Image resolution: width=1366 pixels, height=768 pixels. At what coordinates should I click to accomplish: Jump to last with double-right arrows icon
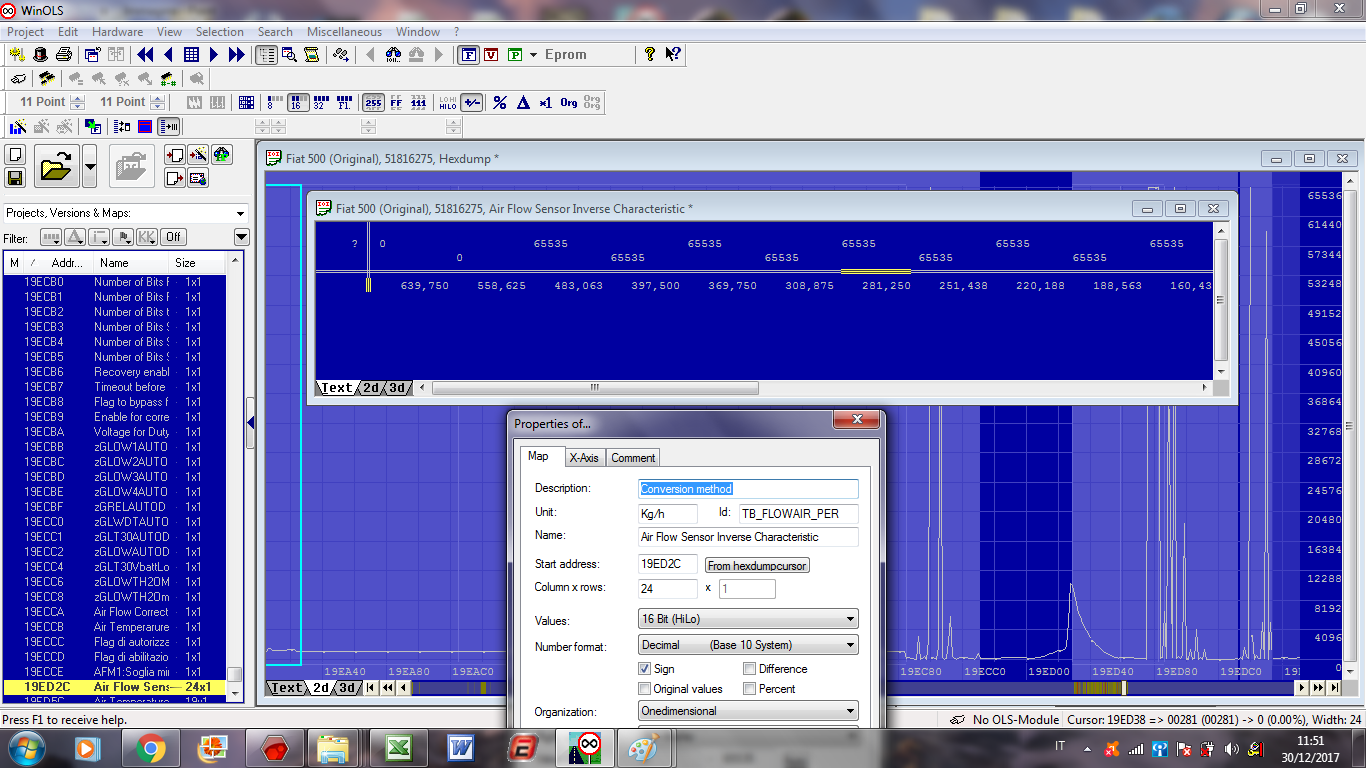[x=237, y=55]
